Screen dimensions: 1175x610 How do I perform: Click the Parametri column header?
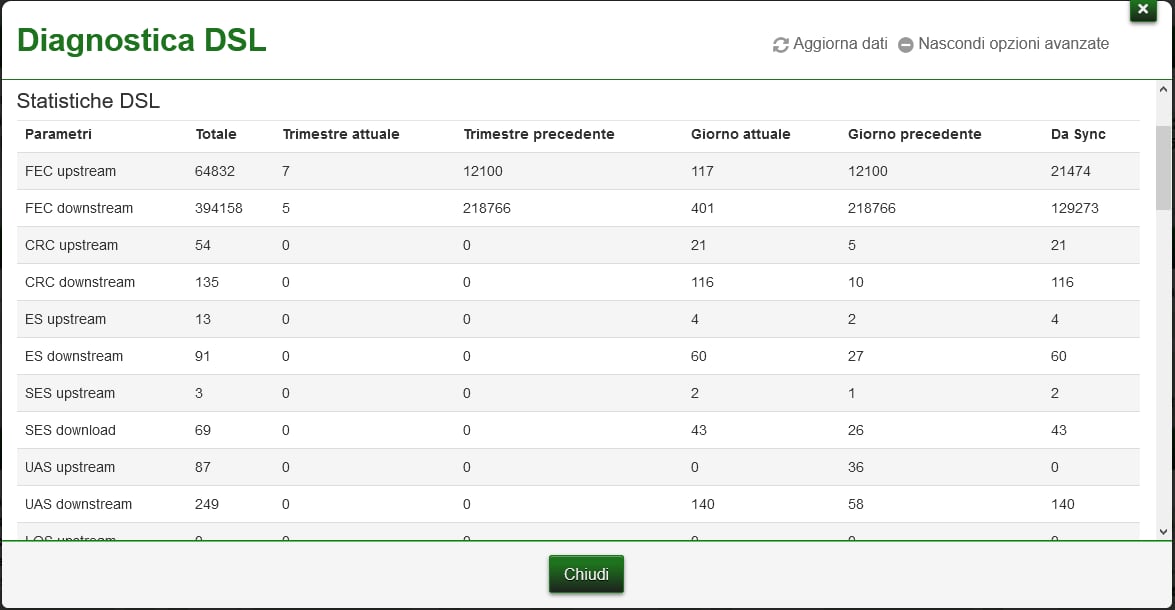58,134
